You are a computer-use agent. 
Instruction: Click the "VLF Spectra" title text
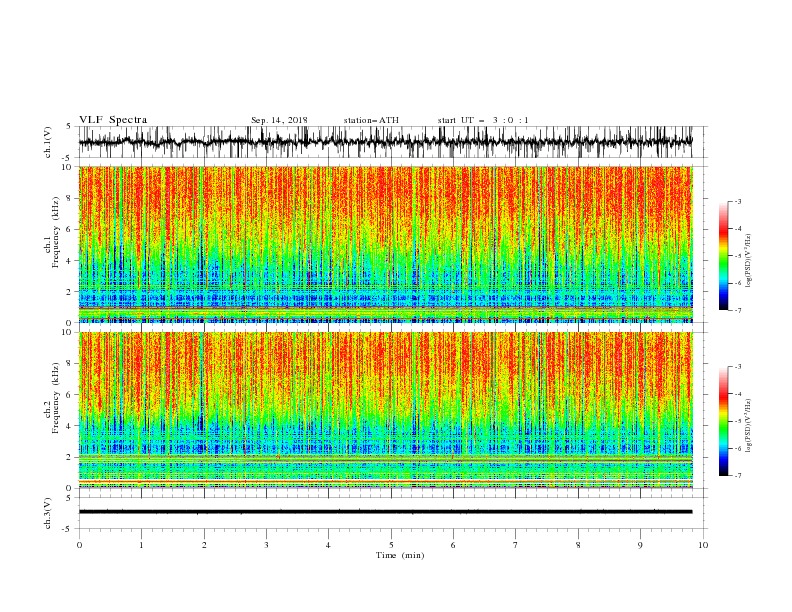tap(113, 120)
